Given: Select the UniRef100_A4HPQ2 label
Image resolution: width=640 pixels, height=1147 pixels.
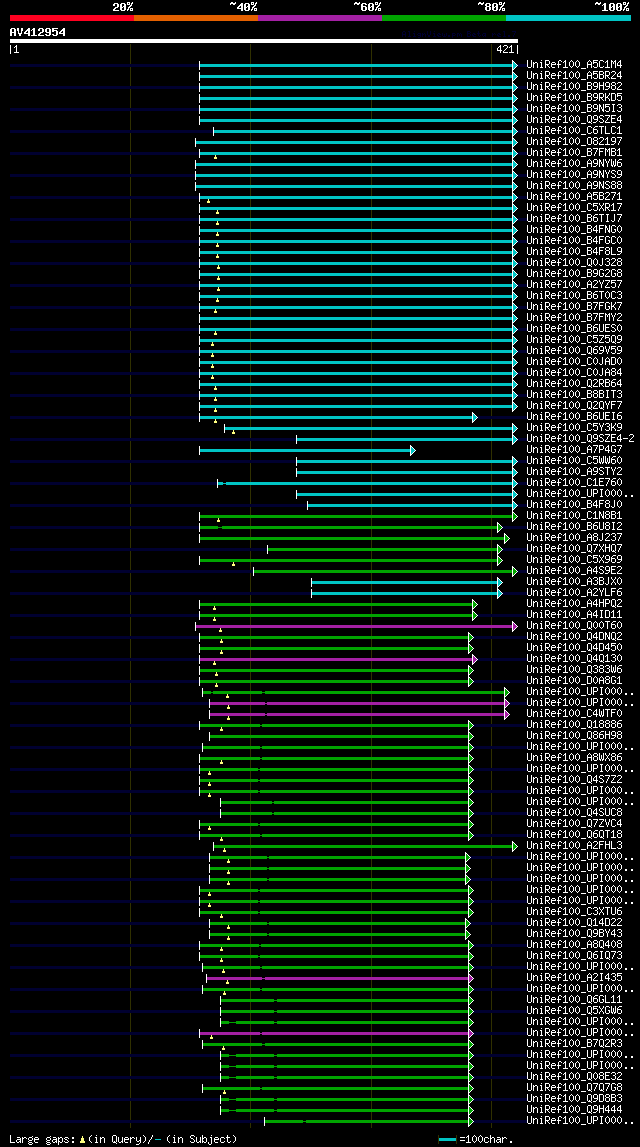Looking at the screenshot, I should pos(574,603).
